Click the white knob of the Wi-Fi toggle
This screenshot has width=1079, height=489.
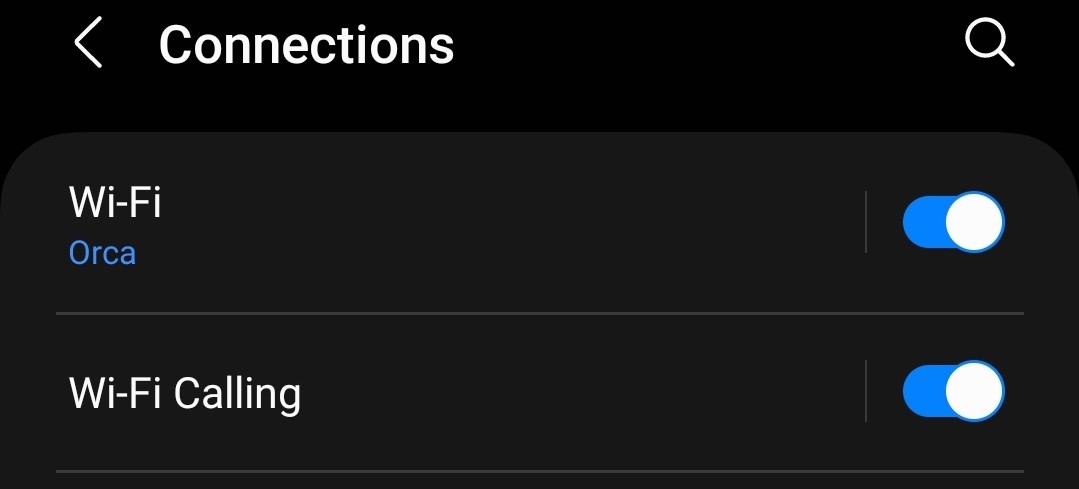[x=974, y=221]
